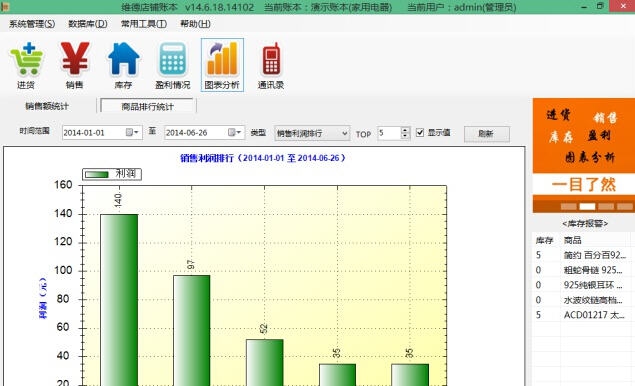Click the TOP value input field

[x=390, y=133]
